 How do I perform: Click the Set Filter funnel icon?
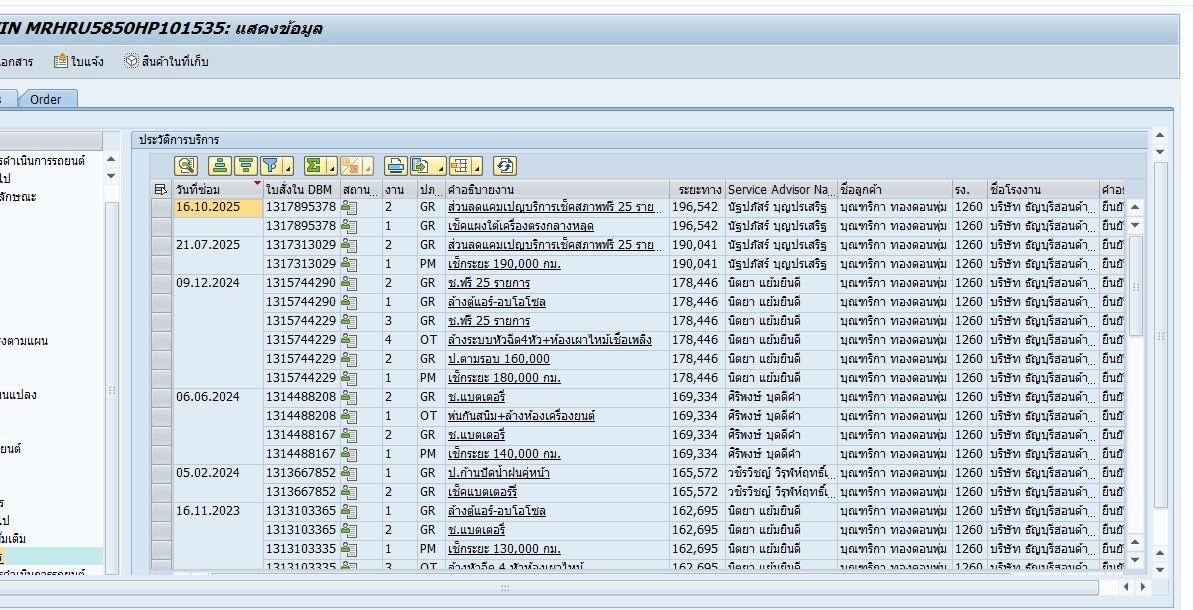pos(270,165)
